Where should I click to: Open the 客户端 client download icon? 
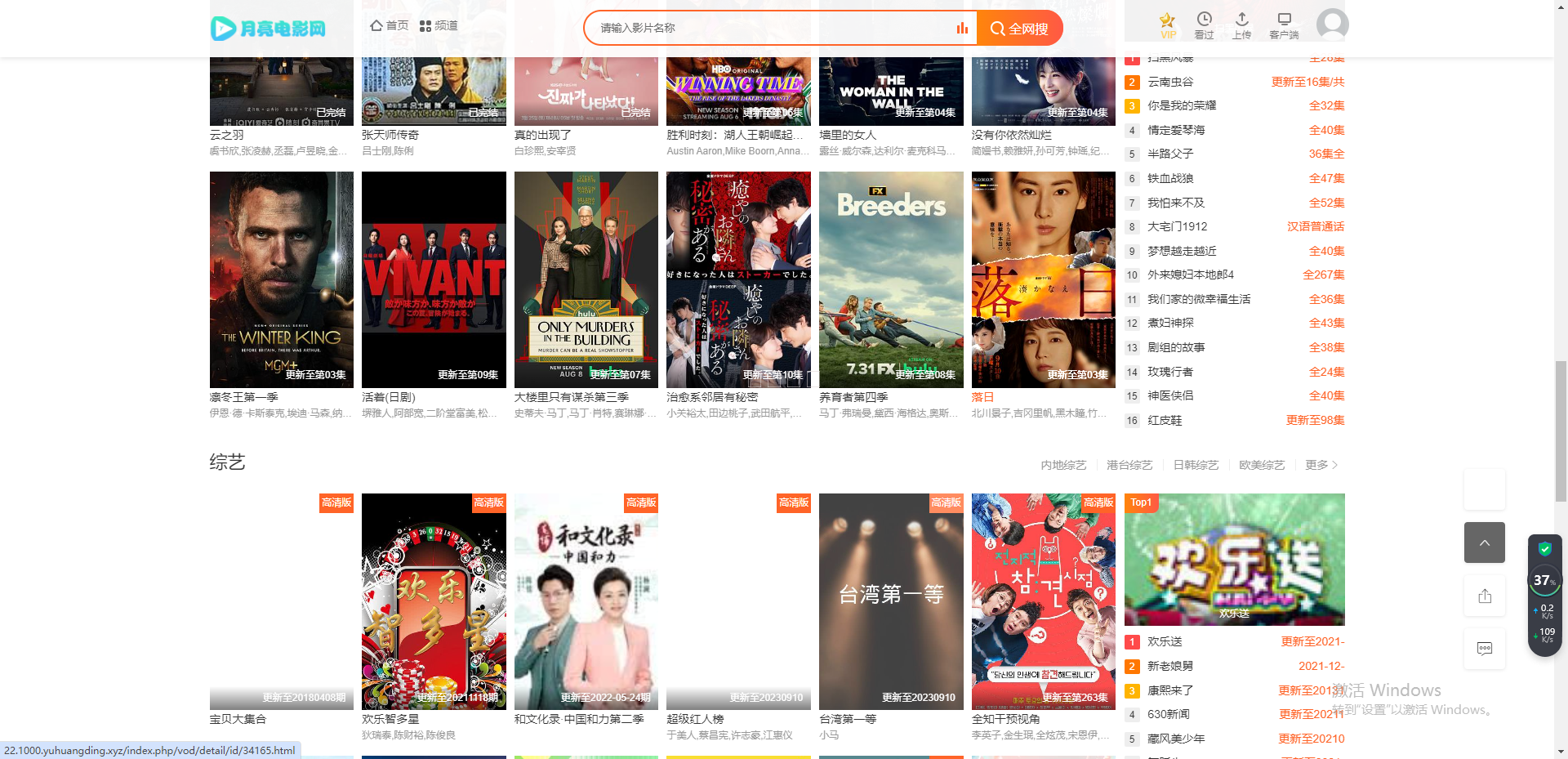[1284, 25]
